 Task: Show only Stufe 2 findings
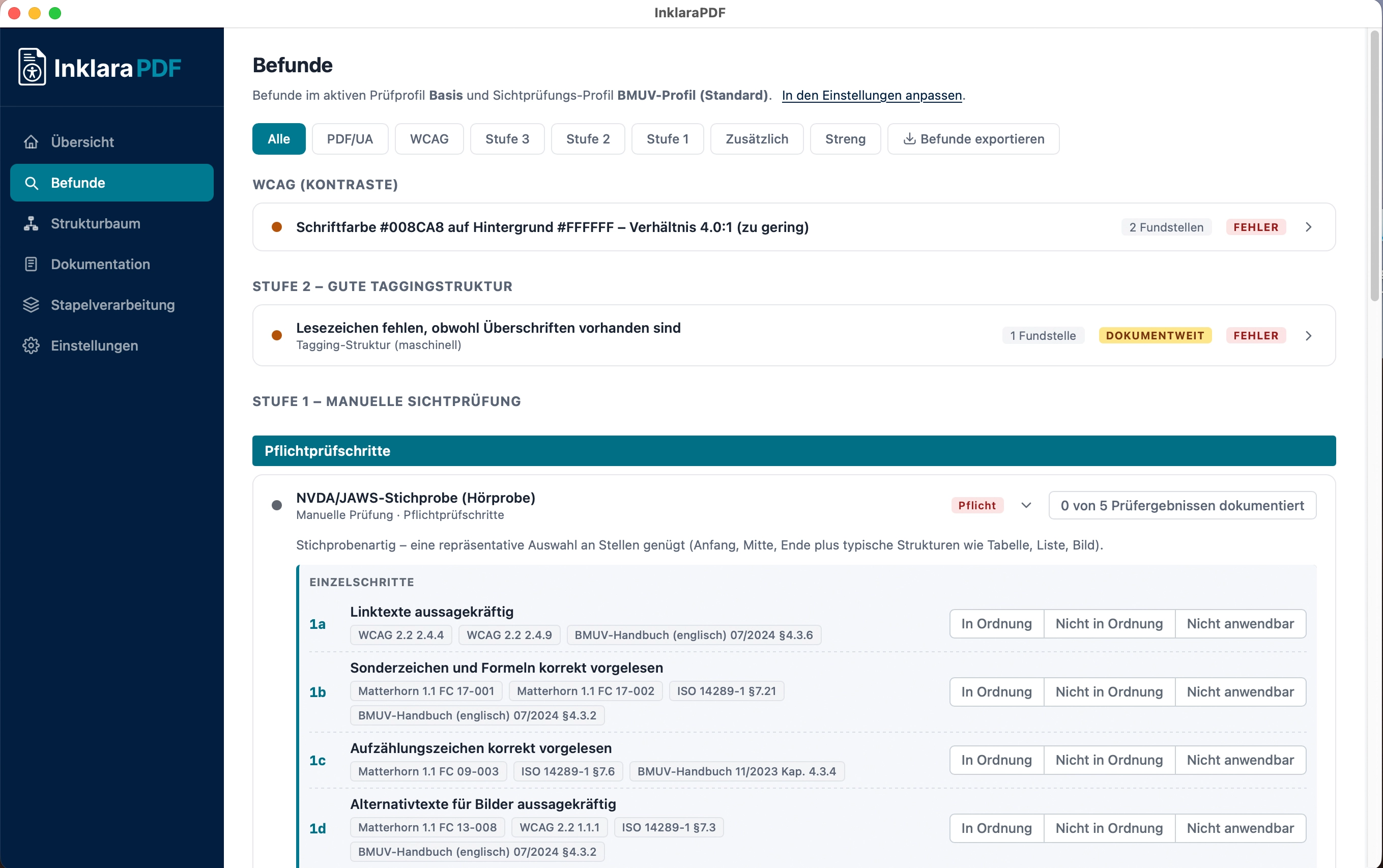588,139
